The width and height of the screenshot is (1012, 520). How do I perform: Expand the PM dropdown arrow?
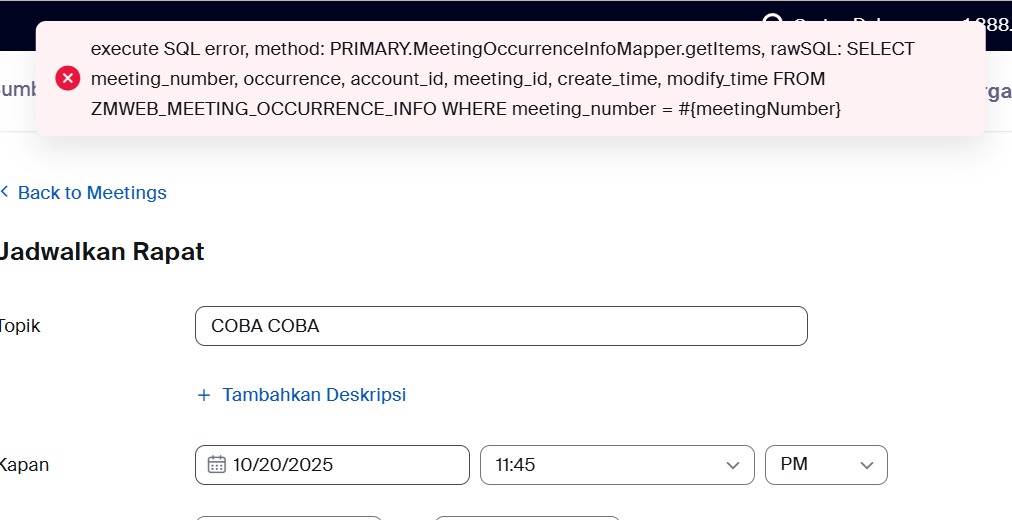point(866,465)
